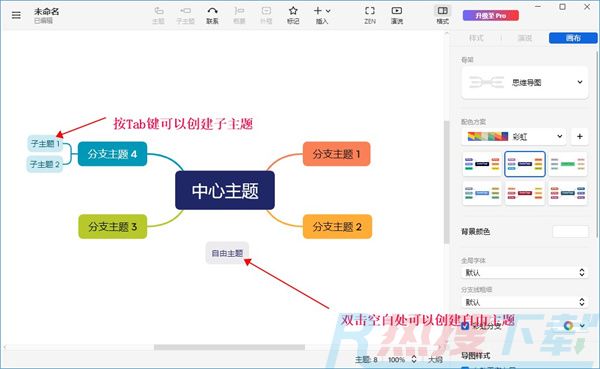Image resolution: width=600 pixels, height=369 pixels.
Task: Toggle the 彩虹分支 rainbow branch checkbox
Action: tap(465, 326)
